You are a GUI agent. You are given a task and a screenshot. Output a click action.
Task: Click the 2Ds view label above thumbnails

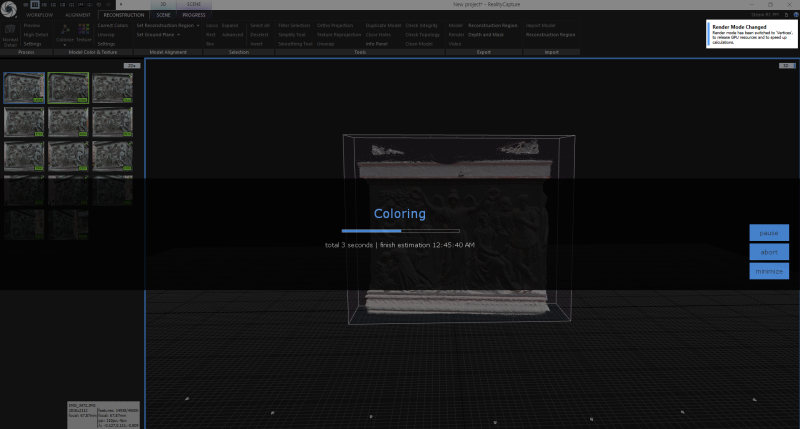point(132,66)
